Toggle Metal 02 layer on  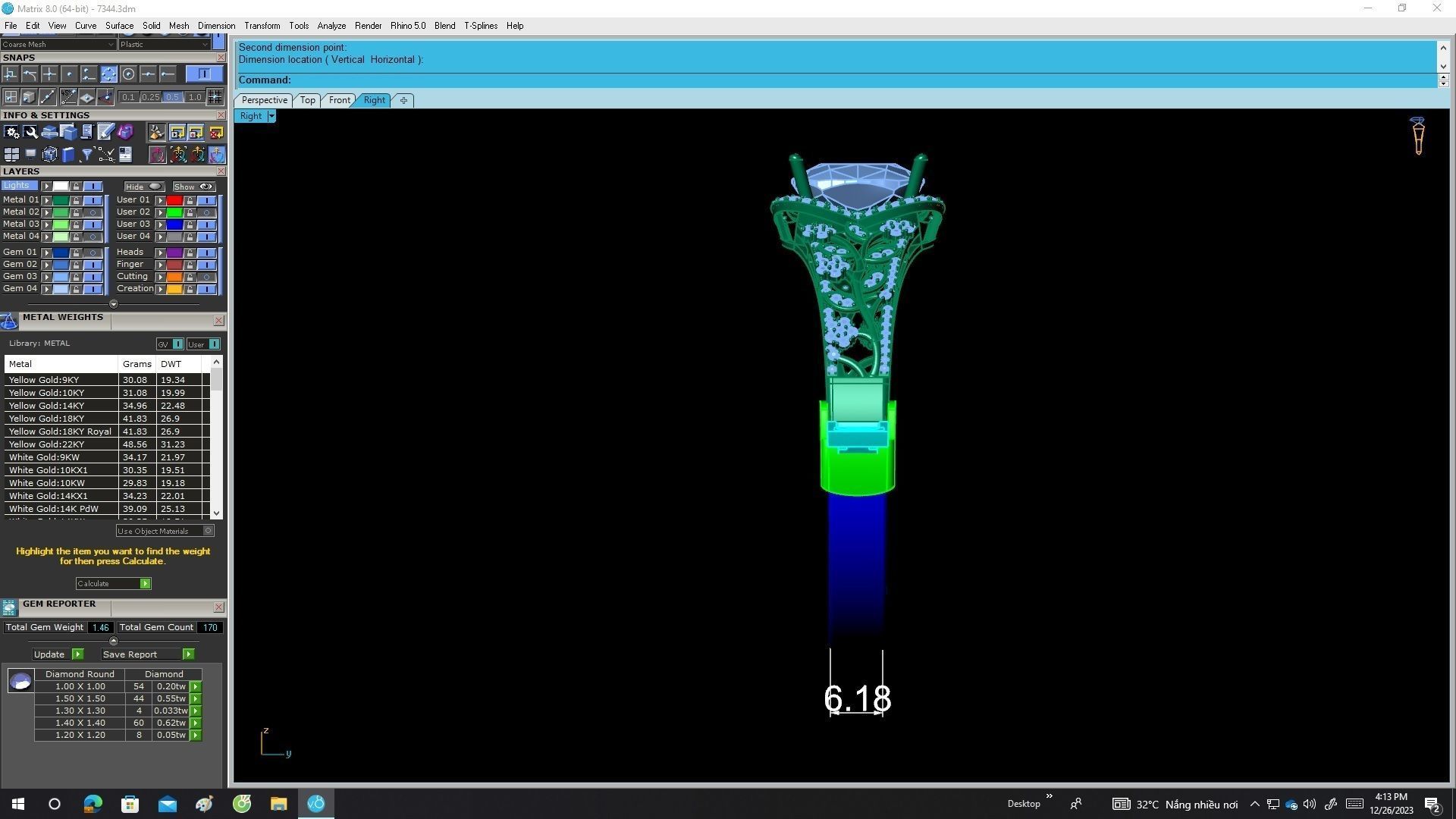pyautogui.click(x=93, y=212)
